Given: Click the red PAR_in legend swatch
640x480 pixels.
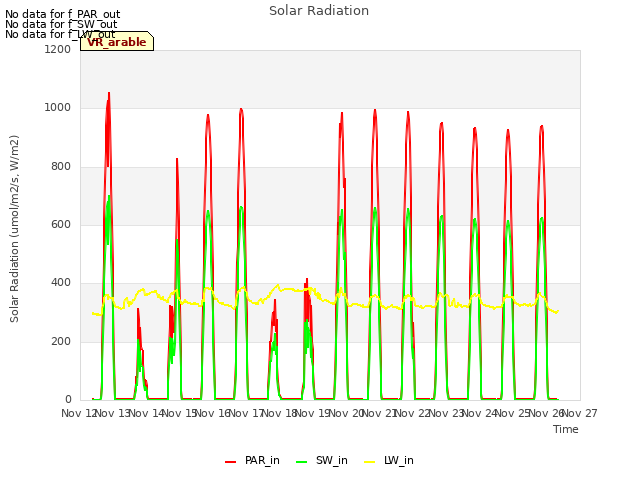Looking at the screenshot, I should click(x=231, y=462).
